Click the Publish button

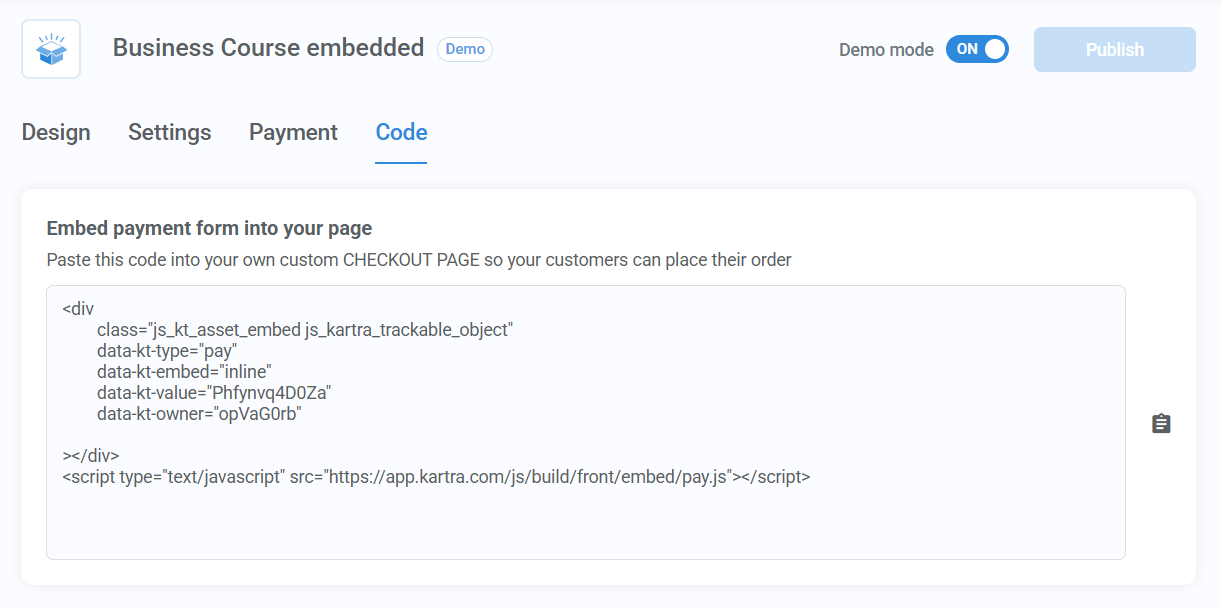1115,50
